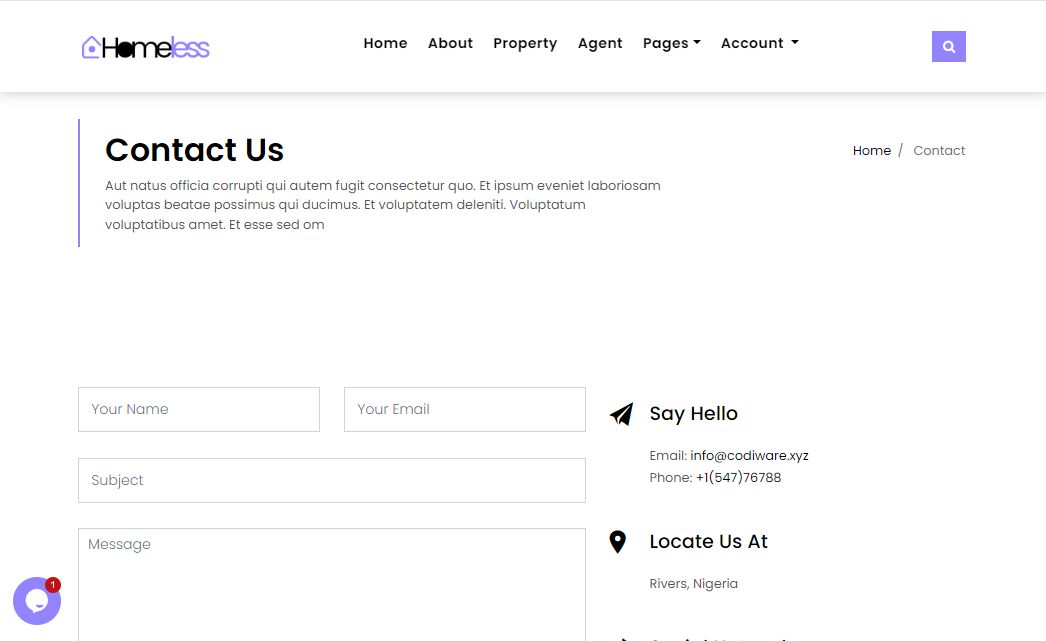
Task: Click into the Subject field
Action: tap(332, 481)
